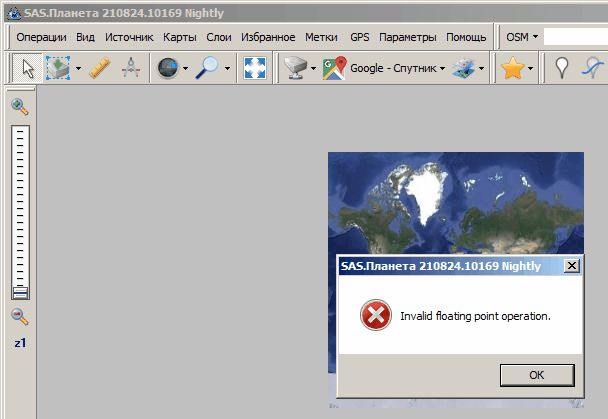This screenshot has width=608, height=419.
Task: Select the arrow cursor move tool
Action: (x=28, y=69)
